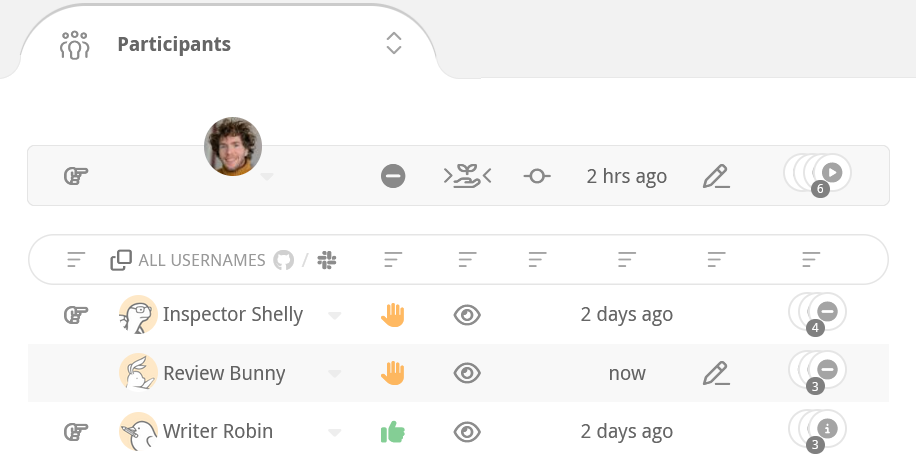Click the pencil edit icon in top row
The width and height of the screenshot is (916, 463).
pyautogui.click(x=716, y=177)
